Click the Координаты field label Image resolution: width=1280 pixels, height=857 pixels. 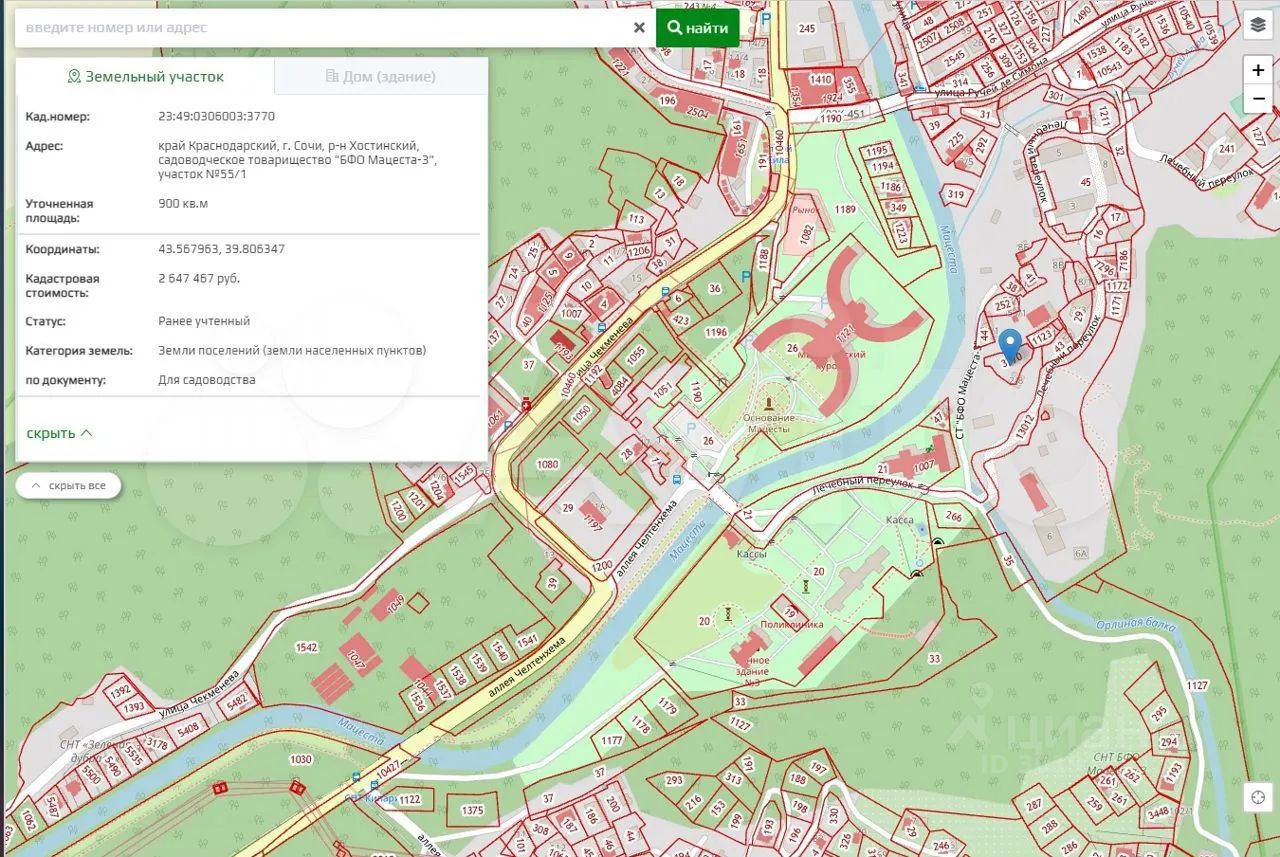click(62, 249)
